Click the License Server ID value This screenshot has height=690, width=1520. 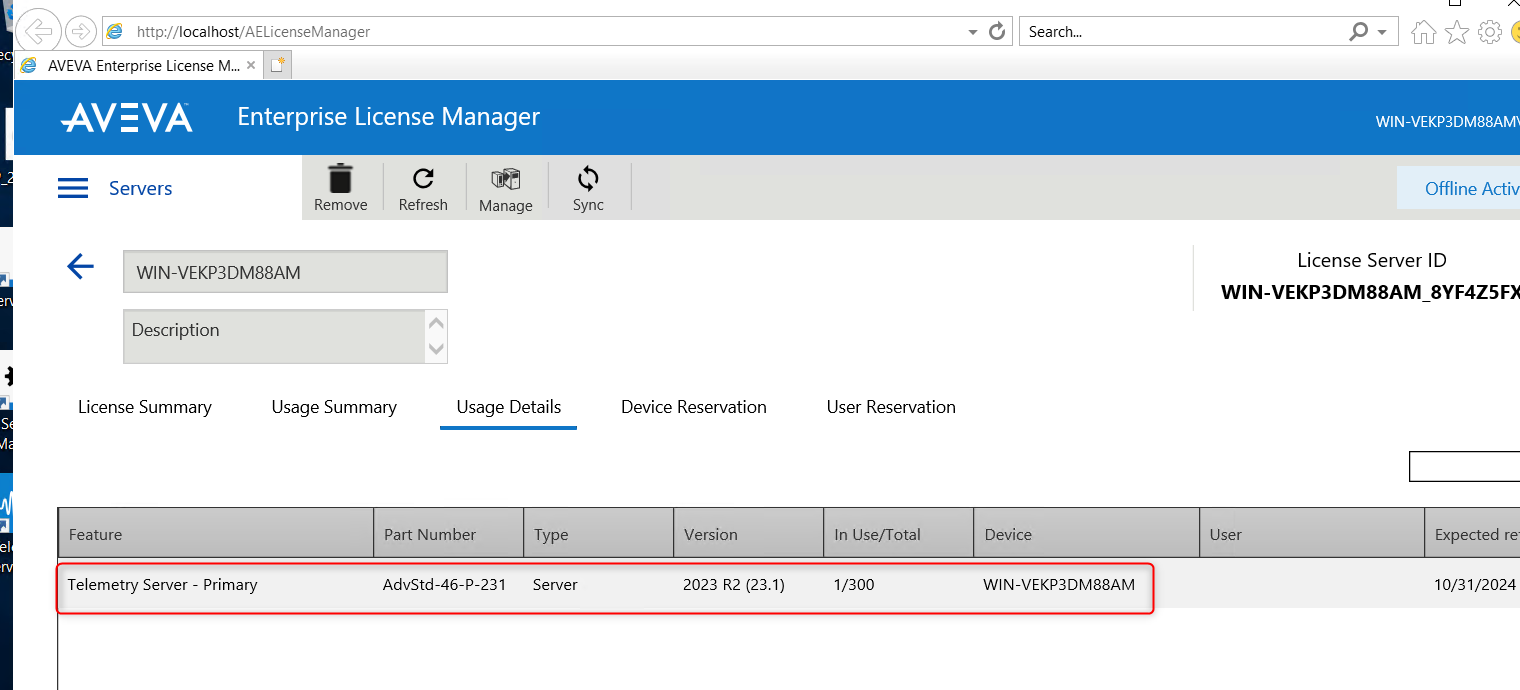click(x=1370, y=294)
